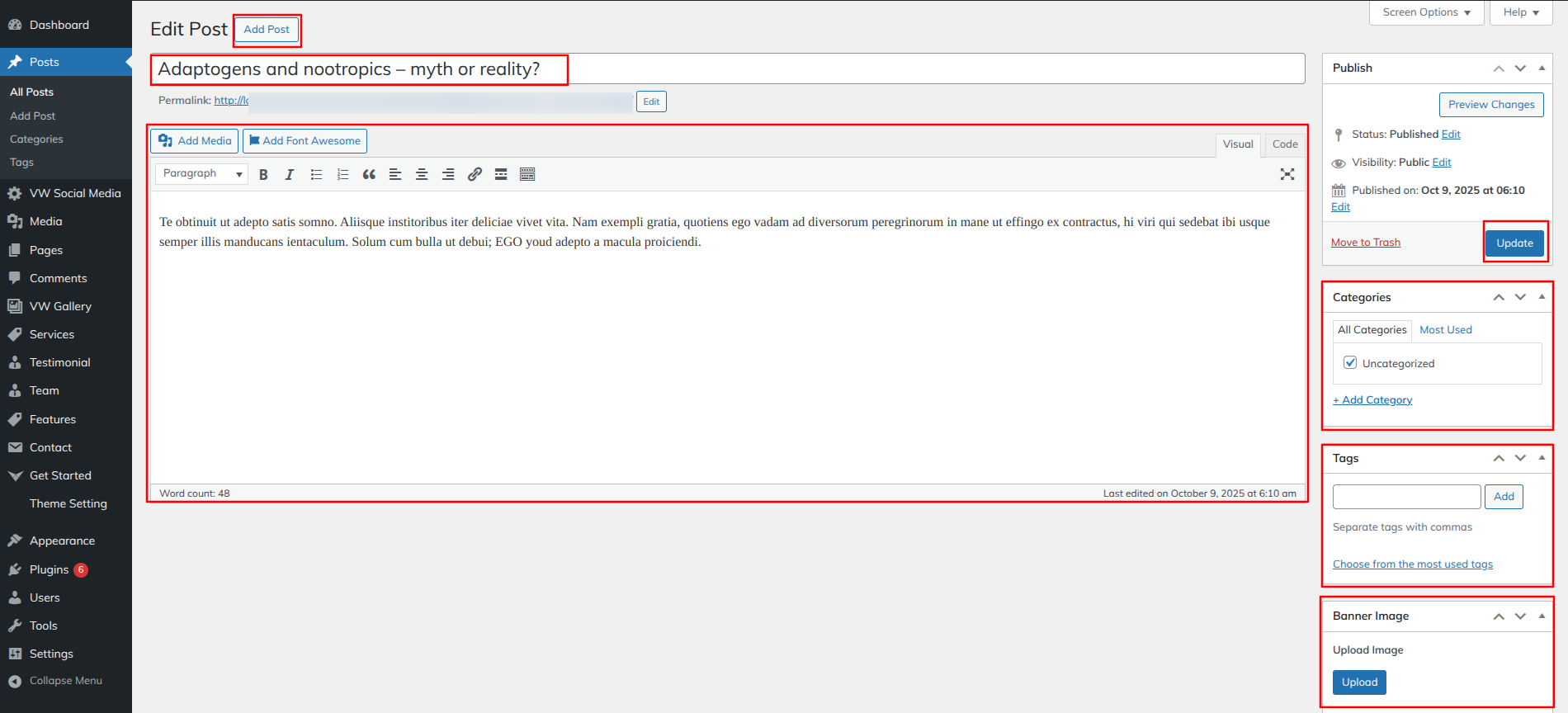Click the tags input field
This screenshot has height=713, width=1568.
tap(1406, 497)
